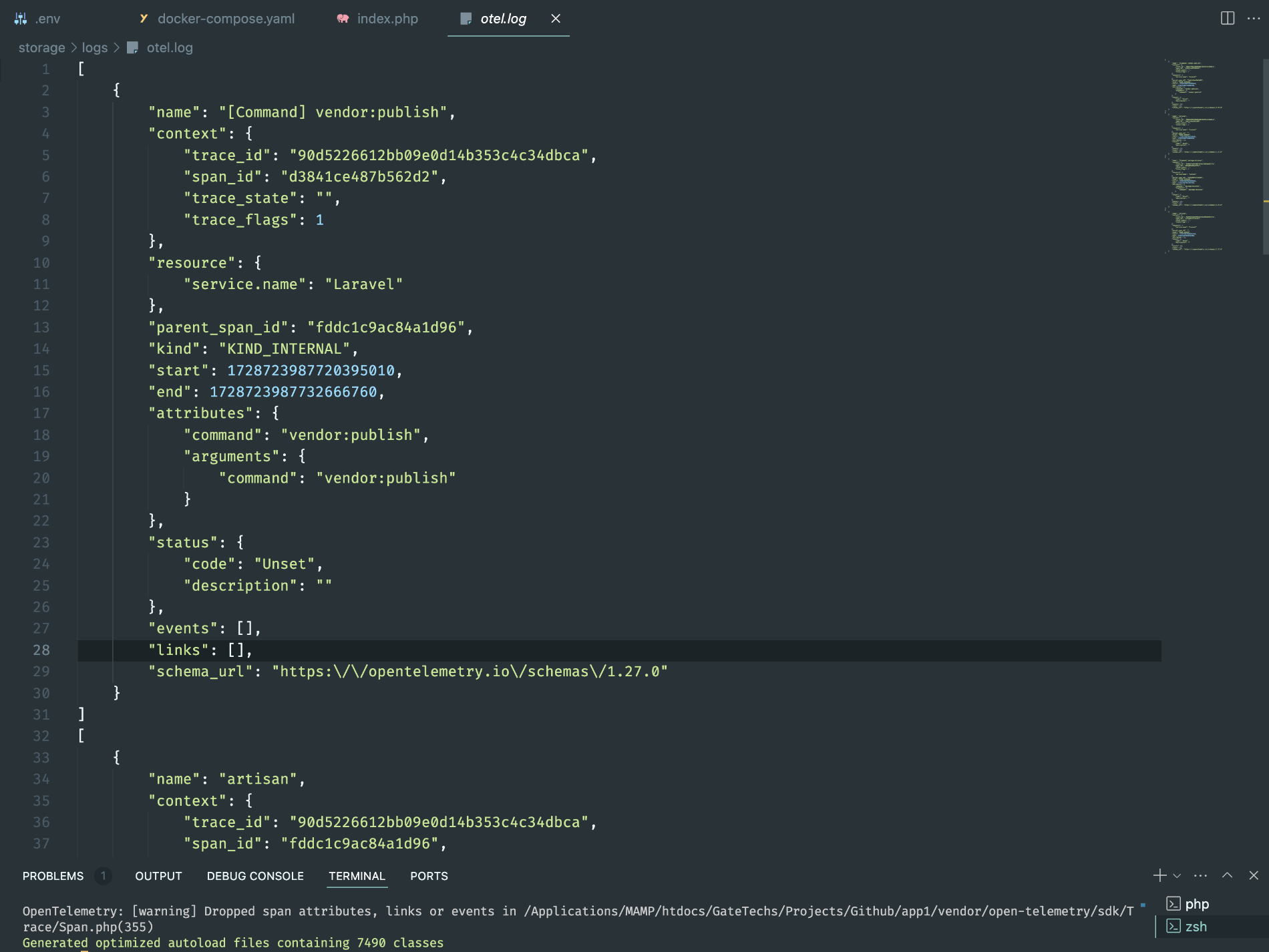Viewport: 1269px width, 952px height.
Task: Click the editor vertical scrollbar
Action: [1265, 157]
